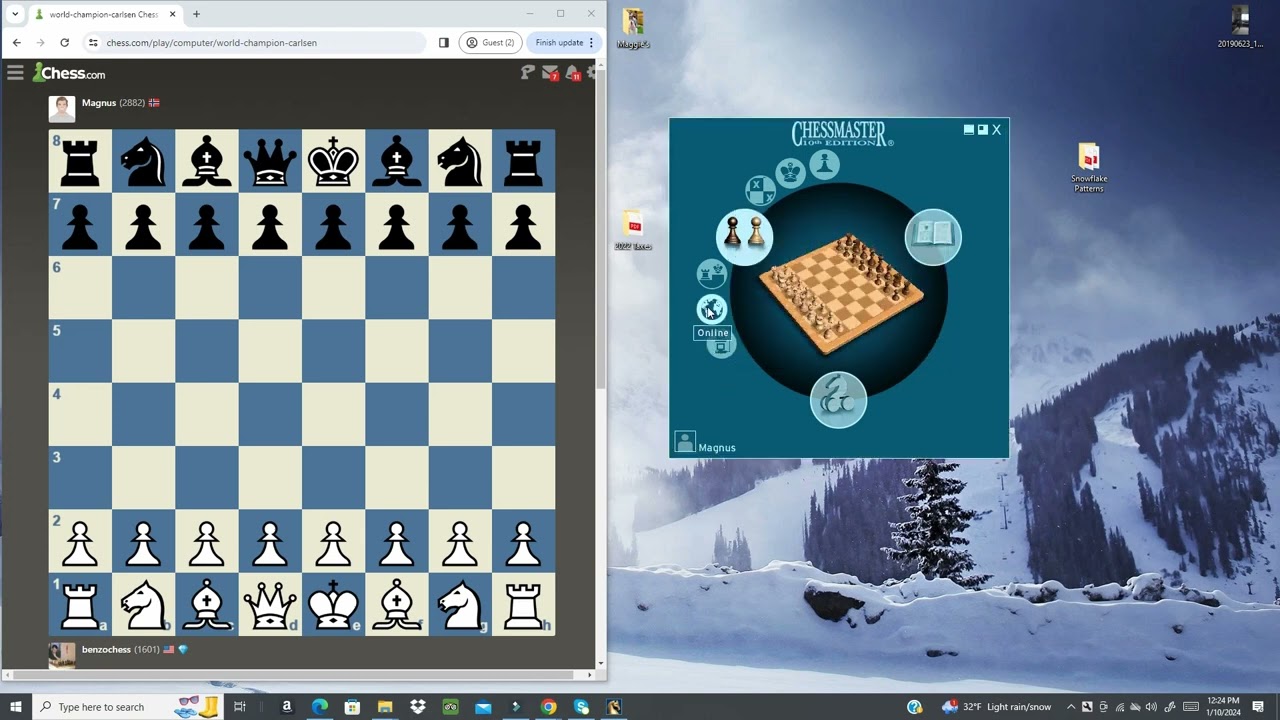Open Microsoft Store from the taskbar
This screenshot has height=720, width=1280.
pos(352,707)
